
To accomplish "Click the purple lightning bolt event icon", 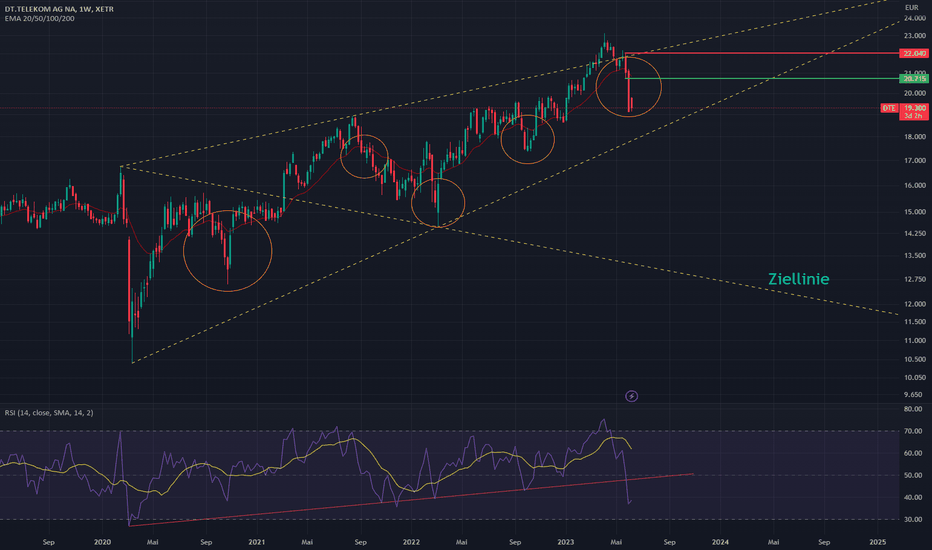I will [x=631, y=396].
